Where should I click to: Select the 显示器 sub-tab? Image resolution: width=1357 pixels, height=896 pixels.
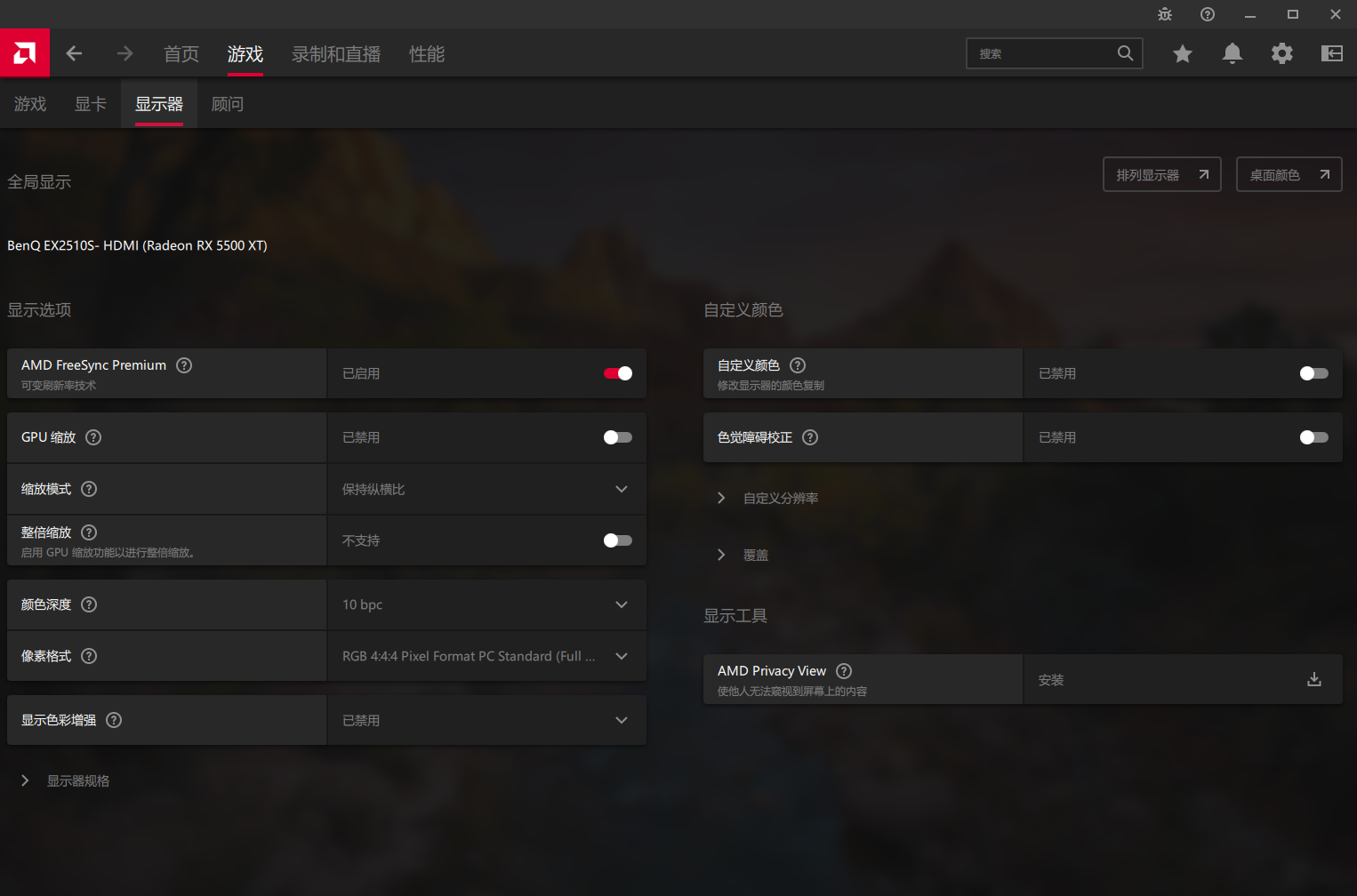(159, 104)
